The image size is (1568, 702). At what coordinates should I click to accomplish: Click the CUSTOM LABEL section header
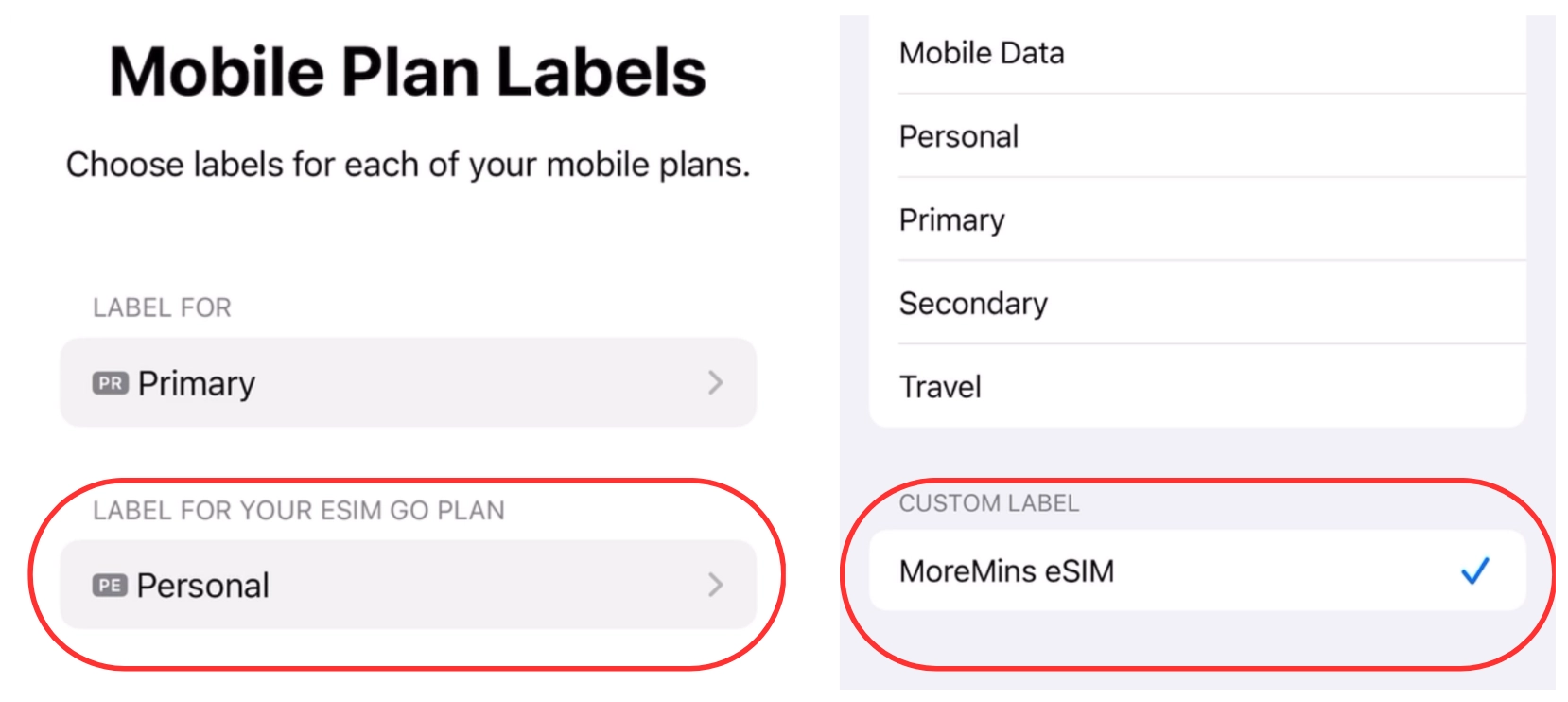[988, 503]
